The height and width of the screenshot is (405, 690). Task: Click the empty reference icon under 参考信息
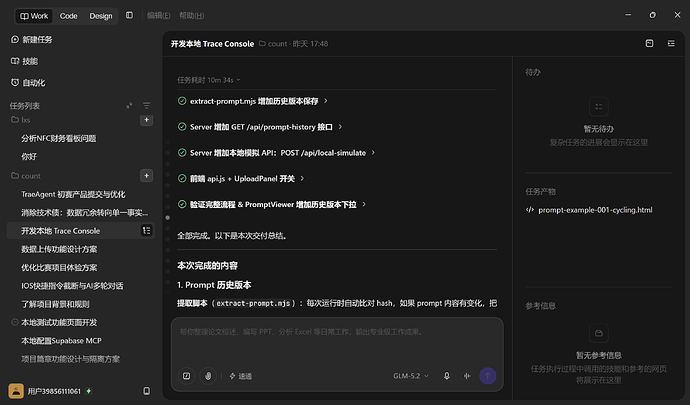pos(598,333)
